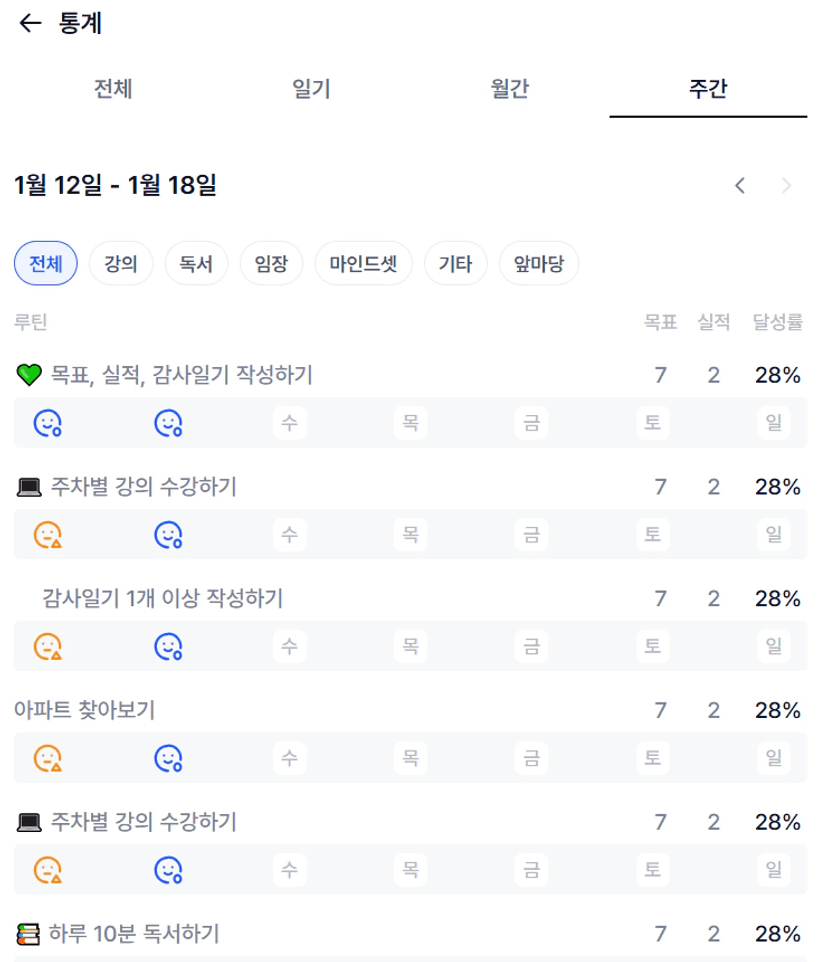The width and height of the screenshot is (827, 962).
Task: Click the next week right chevron
Action: click(x=786, y=185)
